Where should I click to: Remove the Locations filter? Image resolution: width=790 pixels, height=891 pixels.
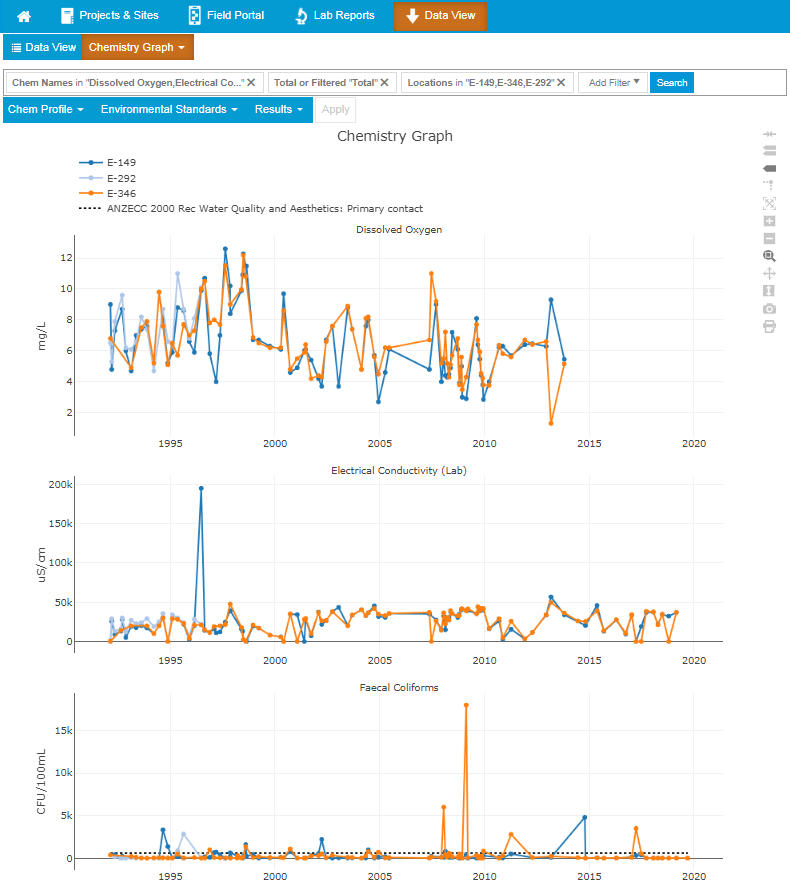click(x=561, y=83)
